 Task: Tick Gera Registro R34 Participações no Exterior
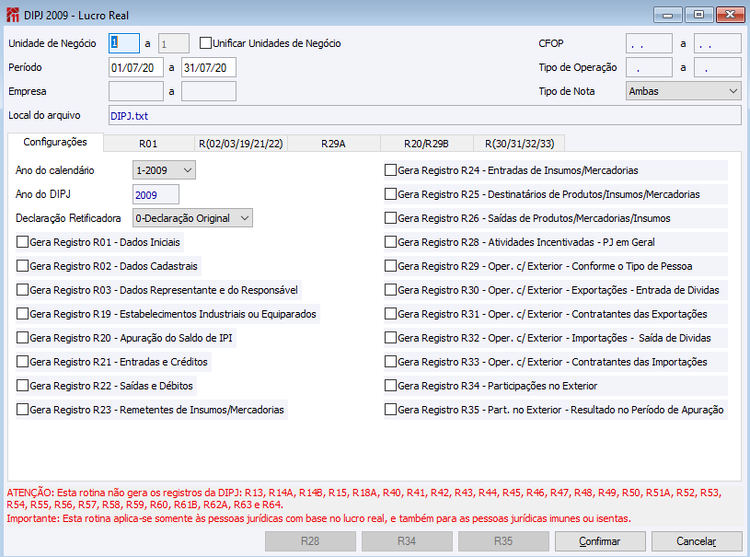391,385
